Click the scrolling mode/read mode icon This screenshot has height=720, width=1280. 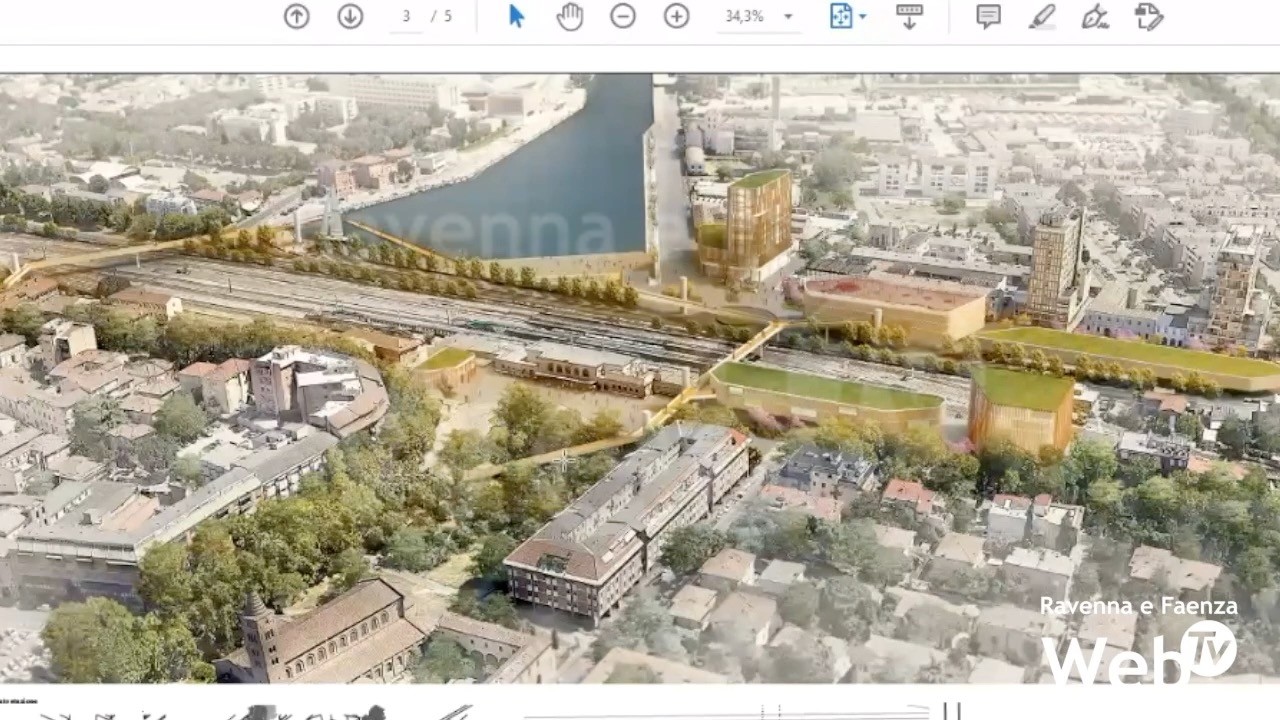click(909, 16)
